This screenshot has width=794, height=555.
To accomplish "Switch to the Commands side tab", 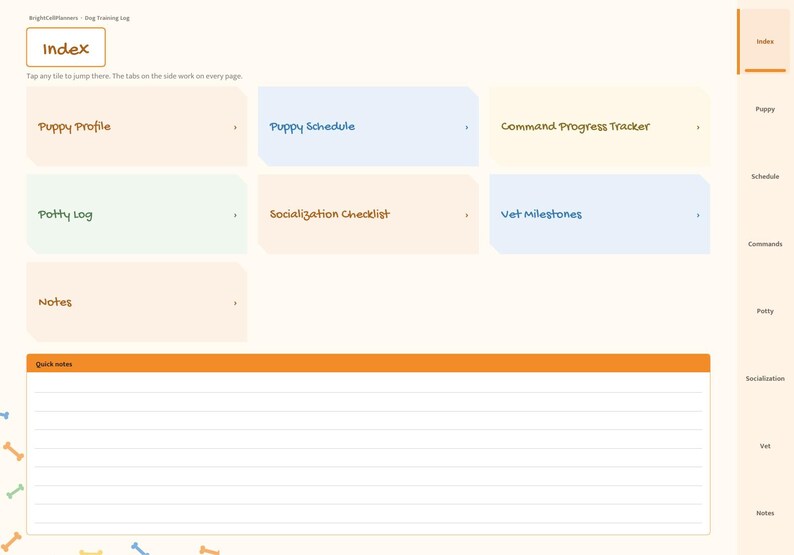I will point(765,244).
